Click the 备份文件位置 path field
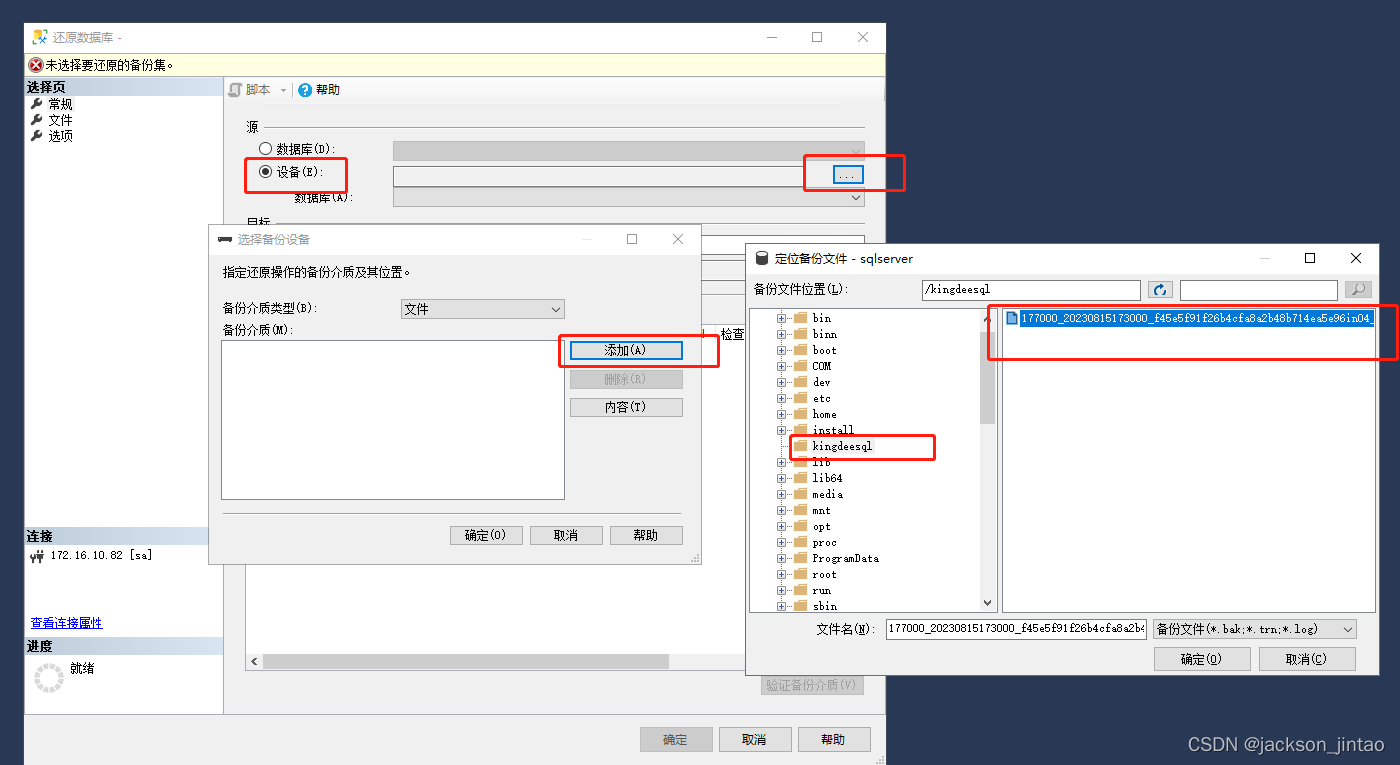1400x765 pixels. (x=1031, y=290)
